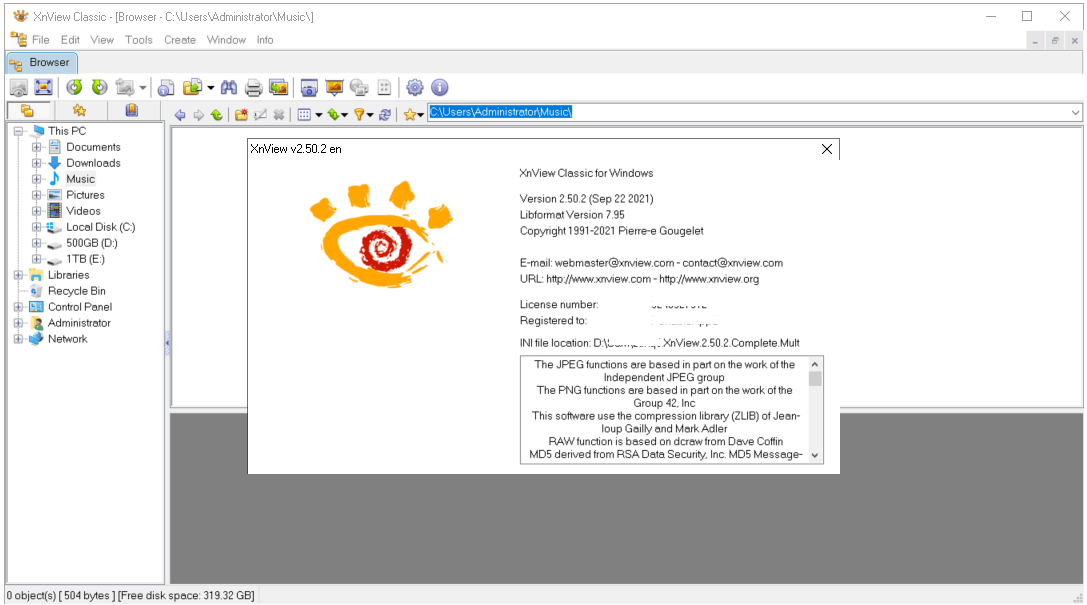Open the Create menu
1087x605 pixels.
point(180,40)
